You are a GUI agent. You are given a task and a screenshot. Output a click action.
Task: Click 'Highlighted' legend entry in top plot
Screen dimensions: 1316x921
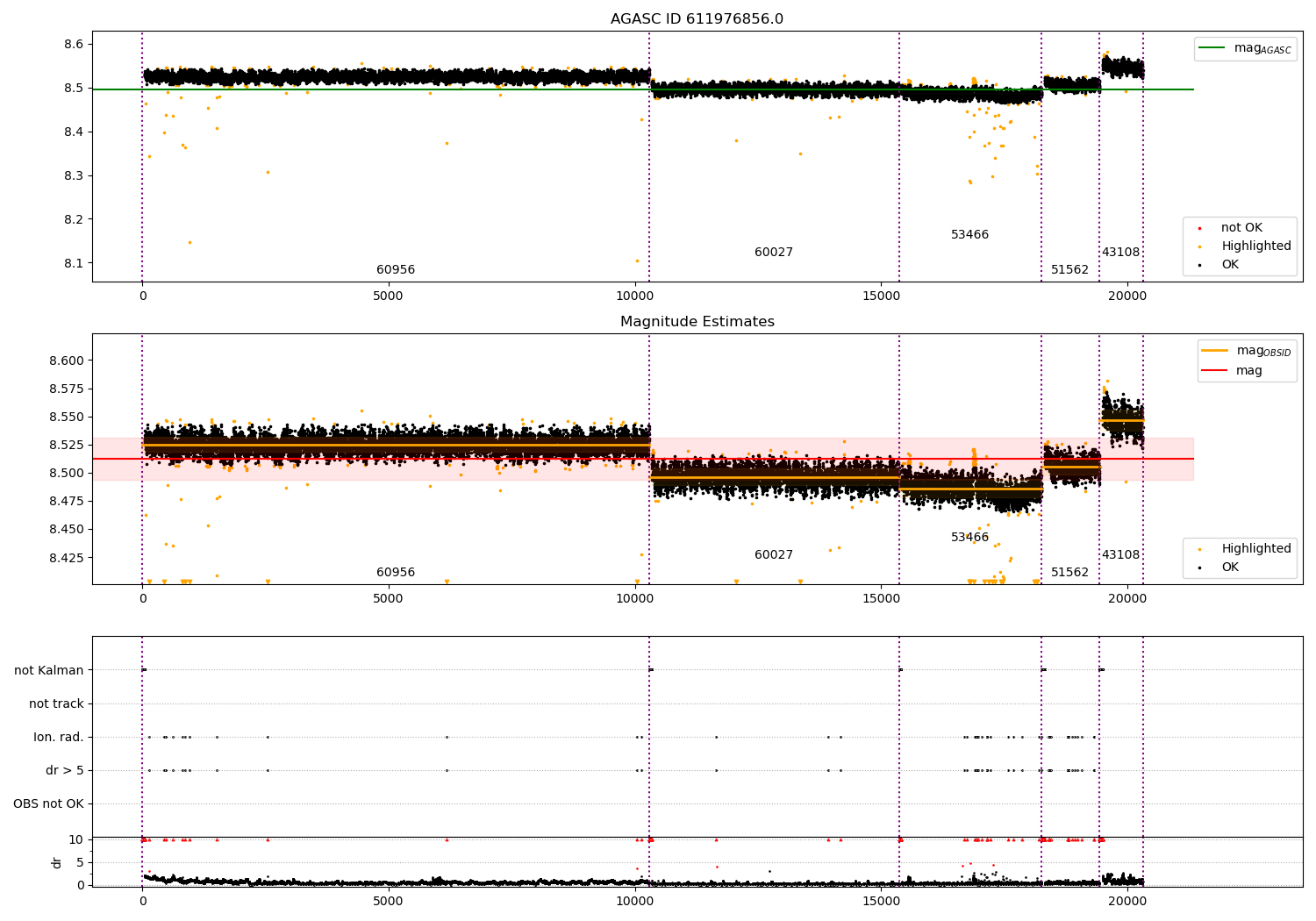(x=1256, y=246)
